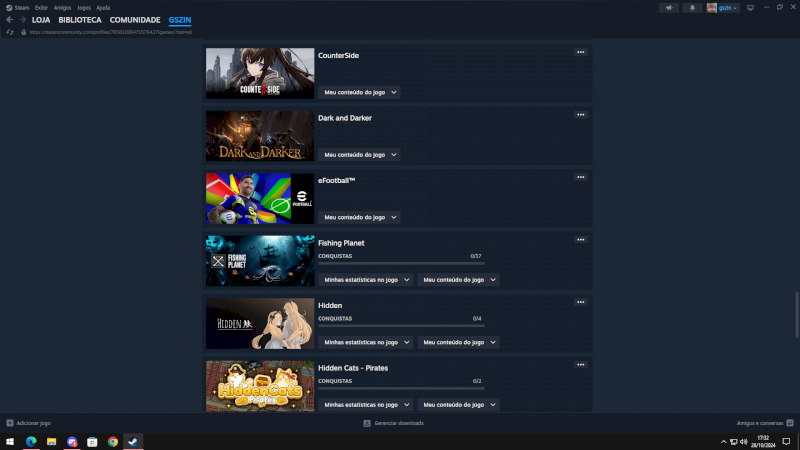800x450 pixels.
Task: Click the plus icon for Adicionar jogo
Action: click(10, 423)
